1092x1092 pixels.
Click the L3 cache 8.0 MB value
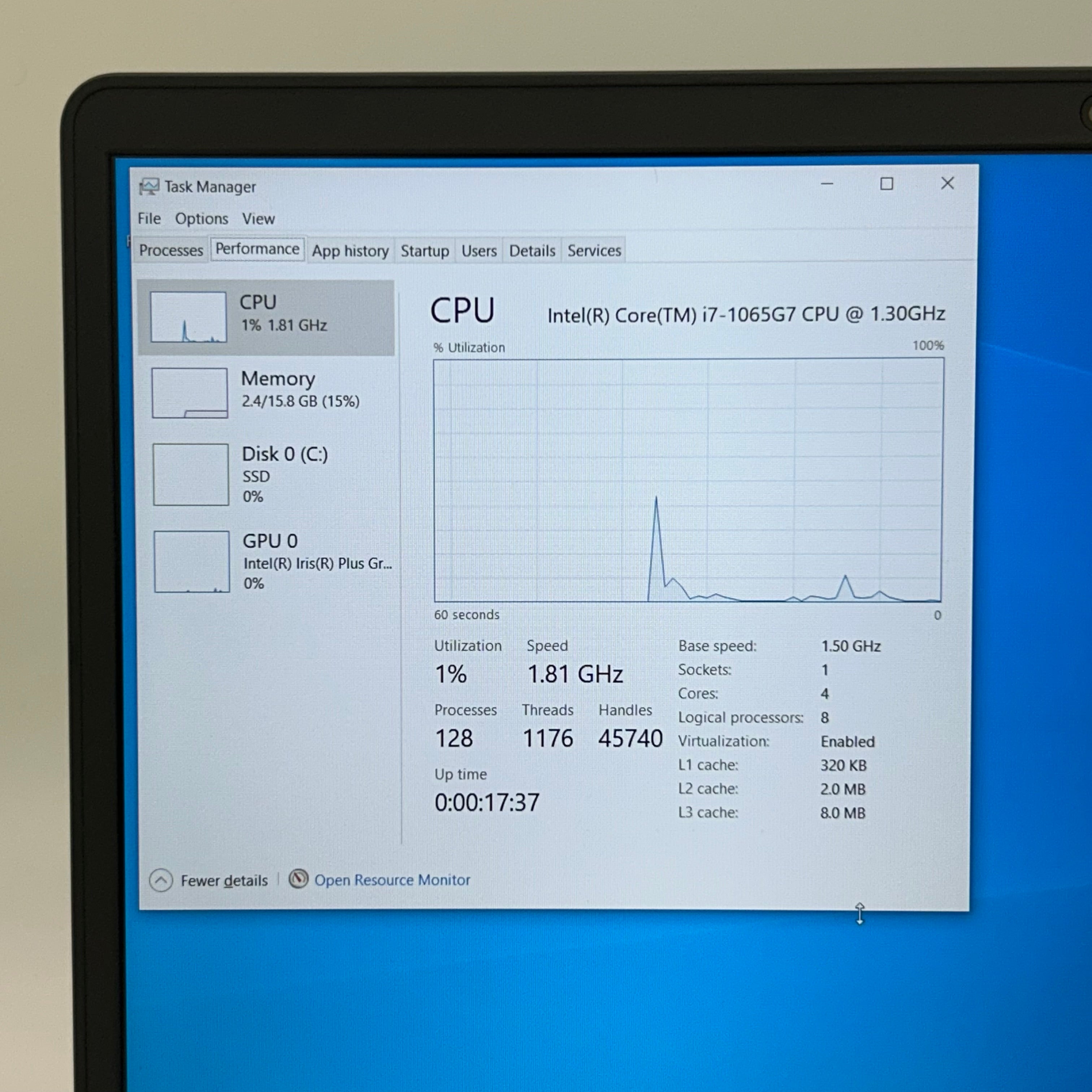tap(843, 813)
